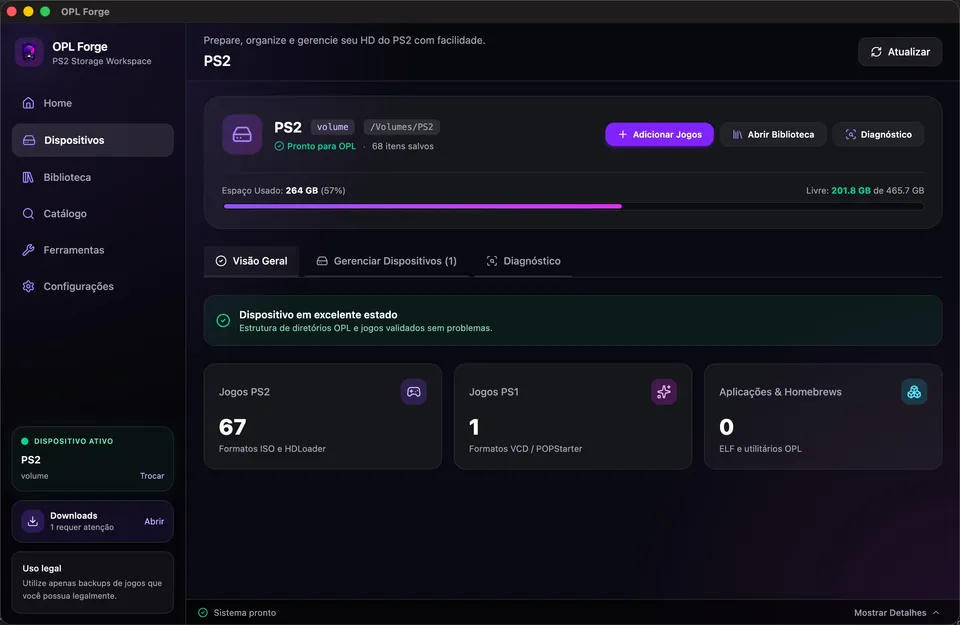
Task: Open Catálogo section in sidebar
Action: (92, 214)
